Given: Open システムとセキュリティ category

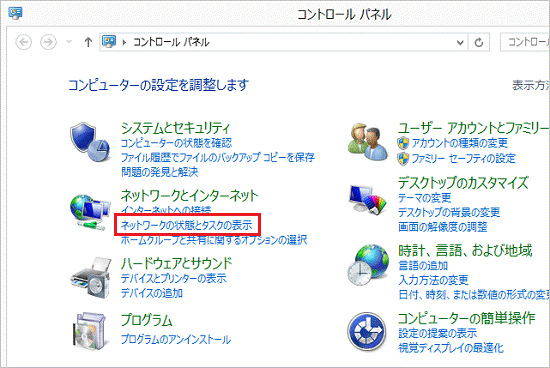Looking at the screenshot, I should tap(175, 128).
